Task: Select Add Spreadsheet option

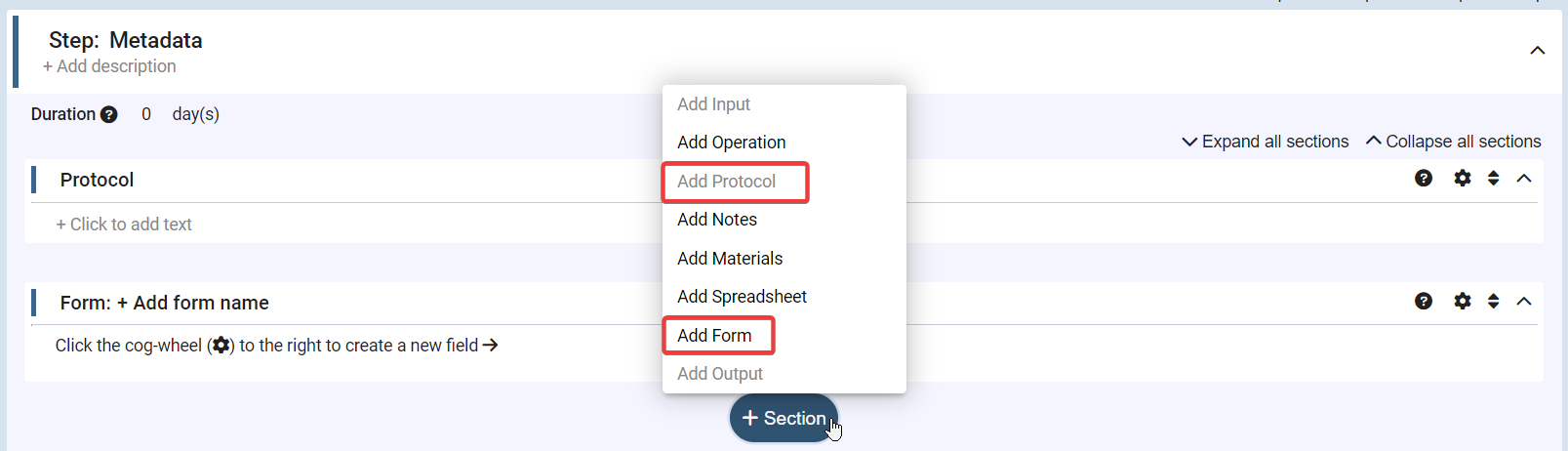Action: [x=742, y=297]
